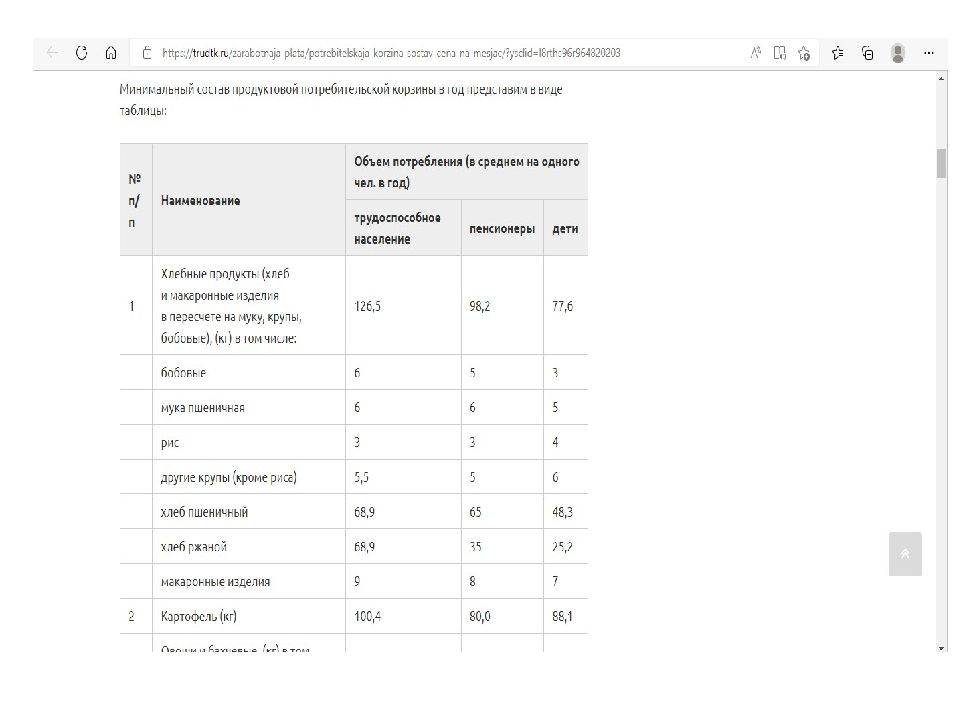The height and width of the screenshot is (720, 960).
Task: Open immersive reader icon
Action: pos(779,53)
